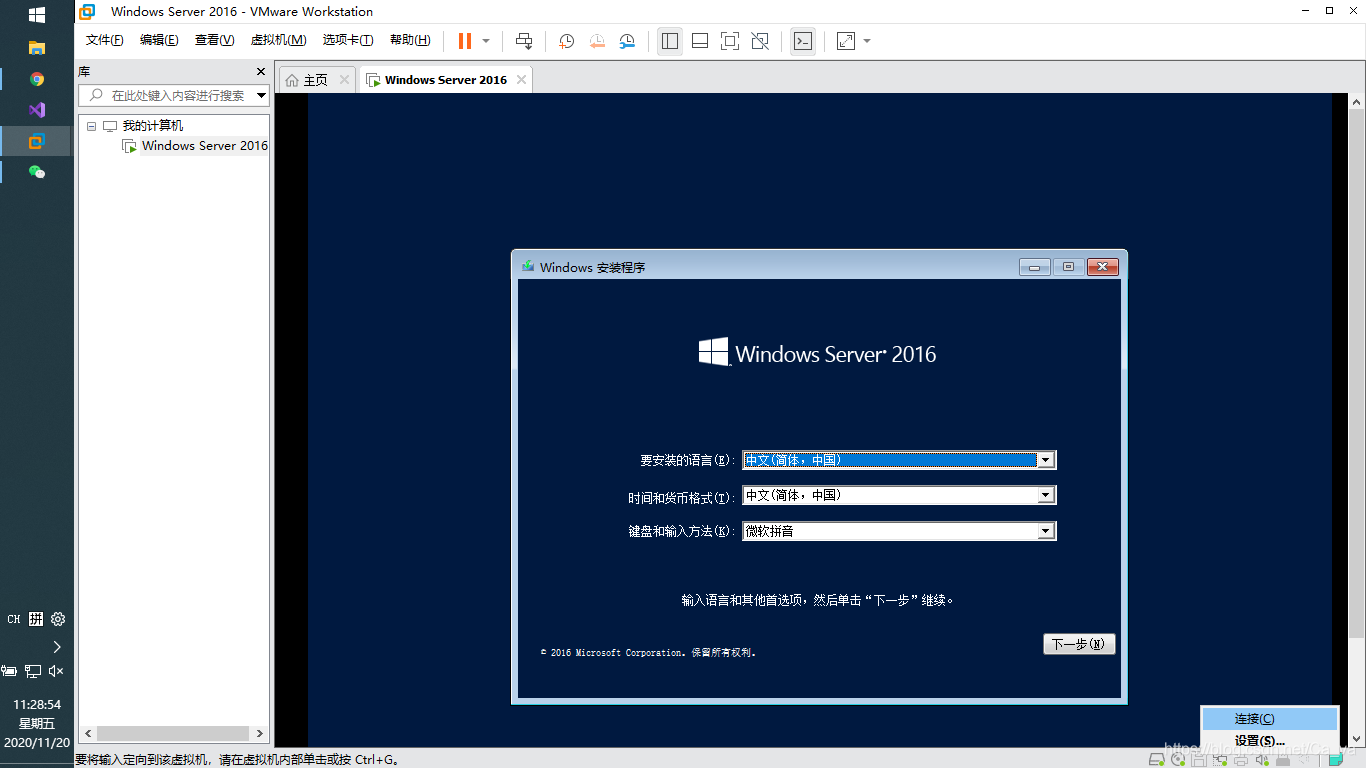Click the floppy drive status bar icon
The width and height of the screenshot is (1366, 768).
tap(1199, 760)
